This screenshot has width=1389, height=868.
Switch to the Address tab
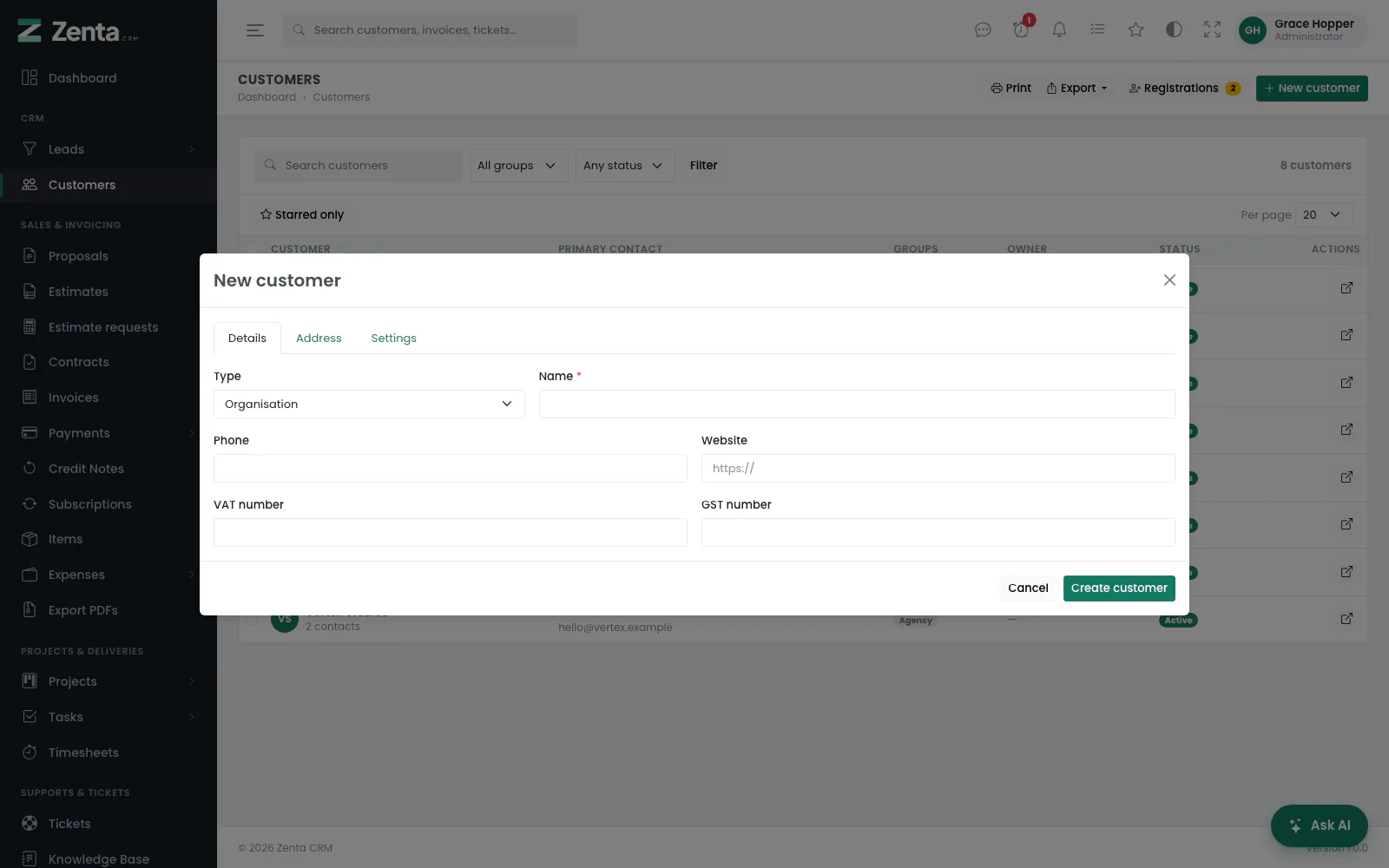click(319, 339)
